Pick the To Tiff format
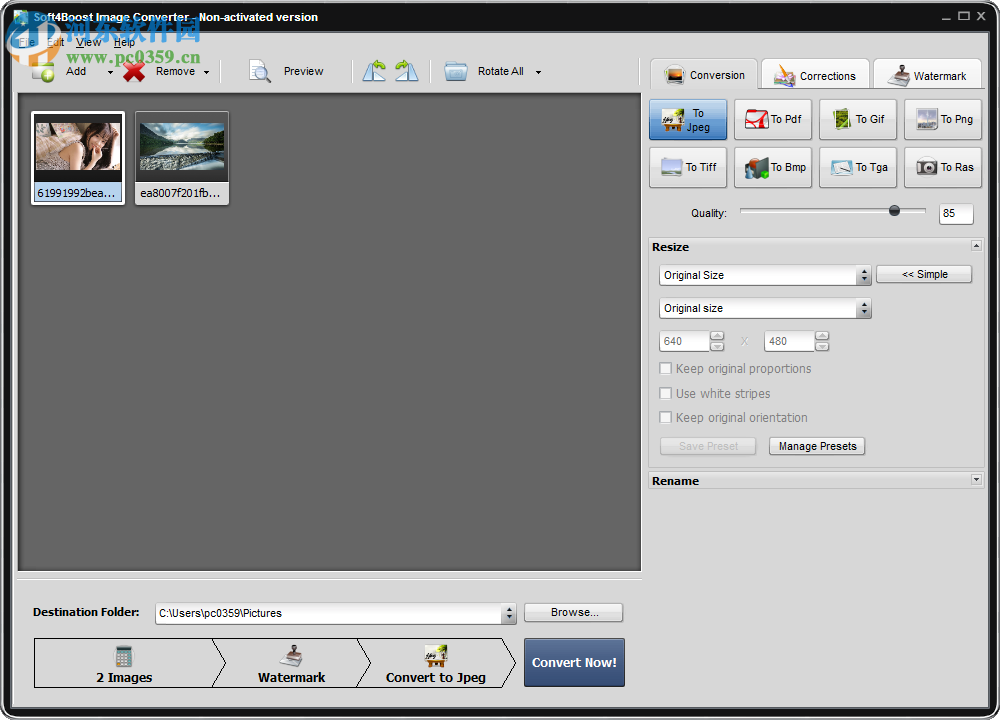 [687, 167]
